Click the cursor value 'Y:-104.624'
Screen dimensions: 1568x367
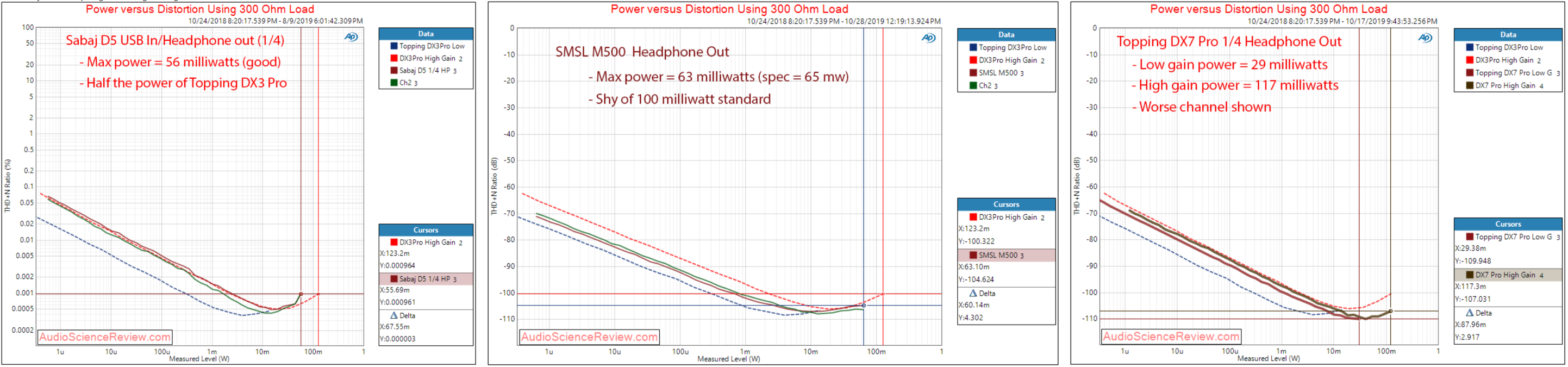pyautogui.click(x=976, y=280)
